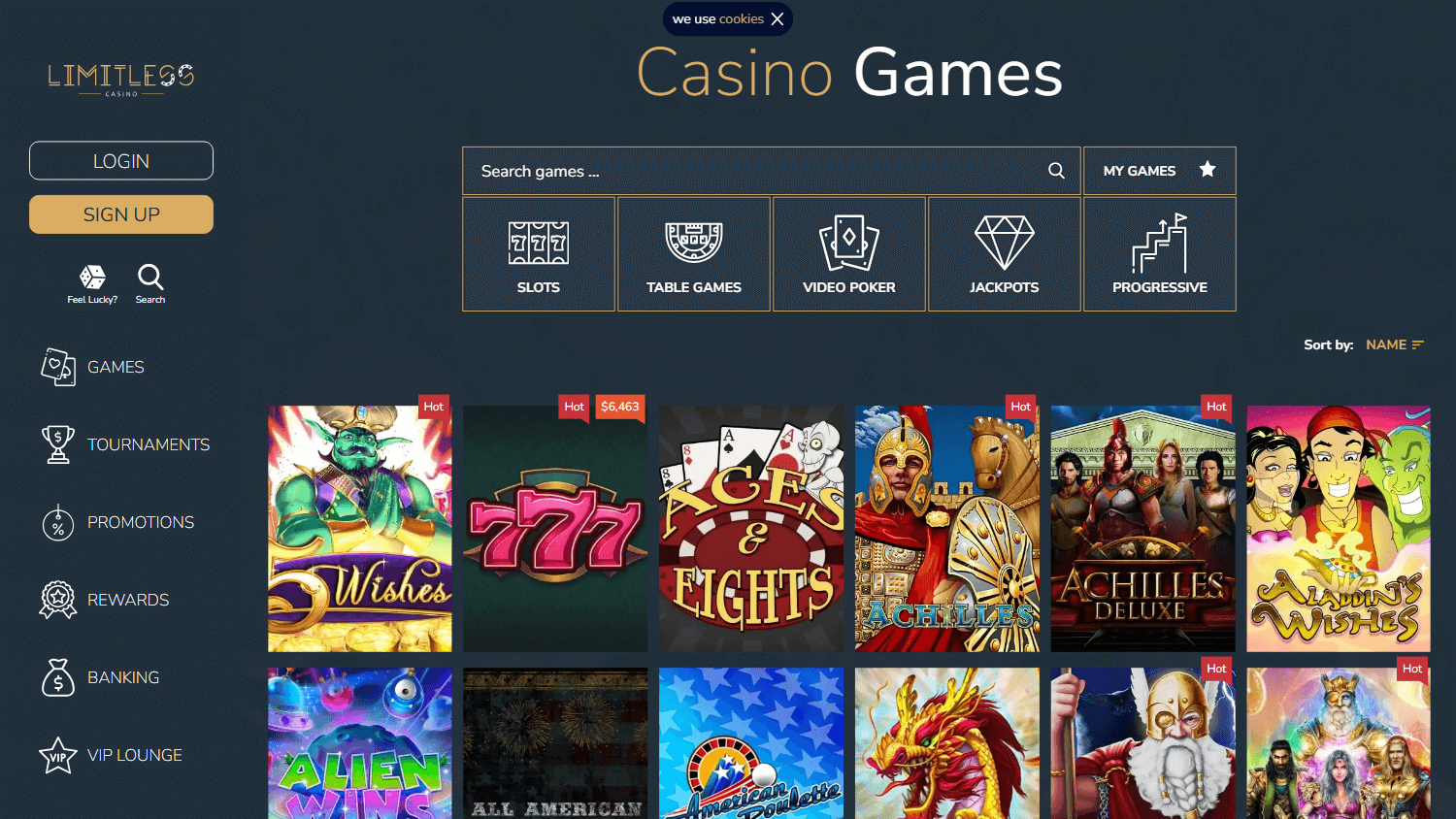Dismiss the we use cookies notice
The height and width of the screenshot is (819, 1456).
[x=778, y=19]
